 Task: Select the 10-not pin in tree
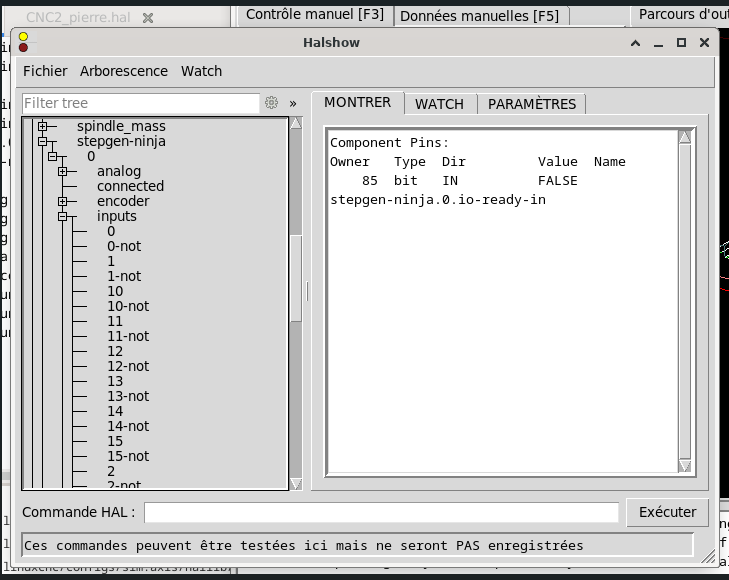127,306
